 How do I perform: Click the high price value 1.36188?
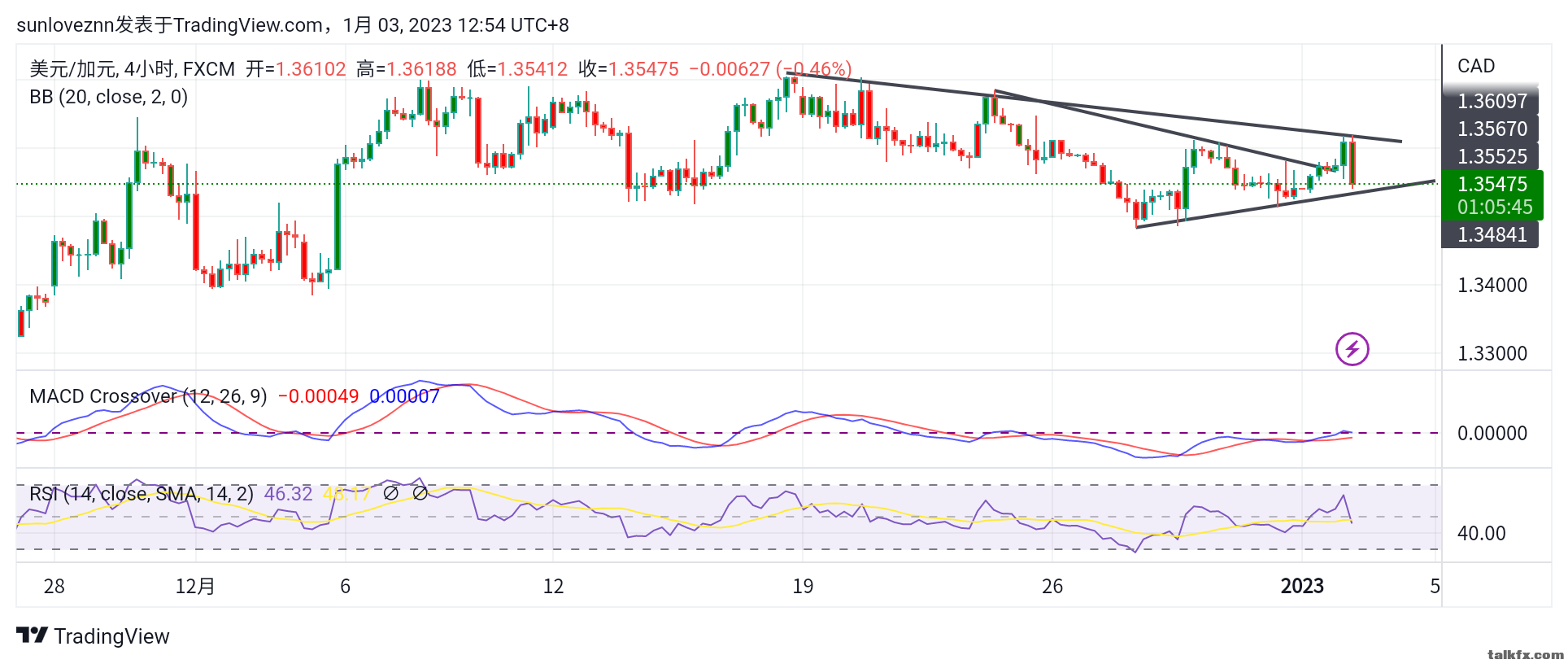click(421, 69)
